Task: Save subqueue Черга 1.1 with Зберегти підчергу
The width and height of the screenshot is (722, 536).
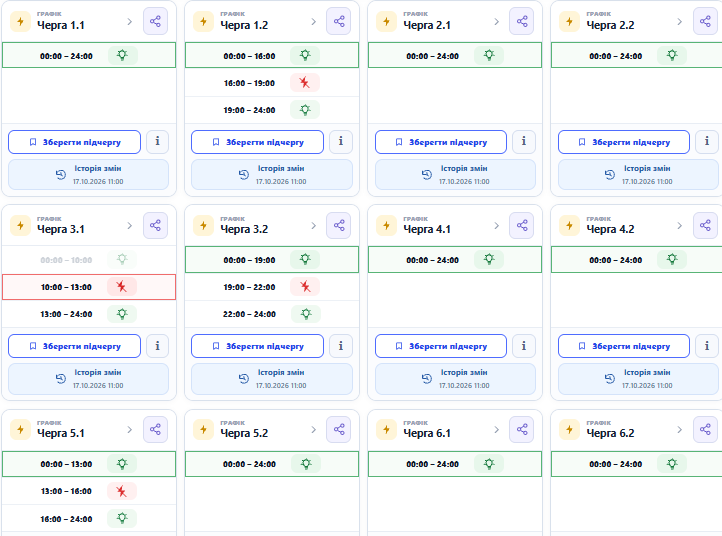Action: (75, 142)
